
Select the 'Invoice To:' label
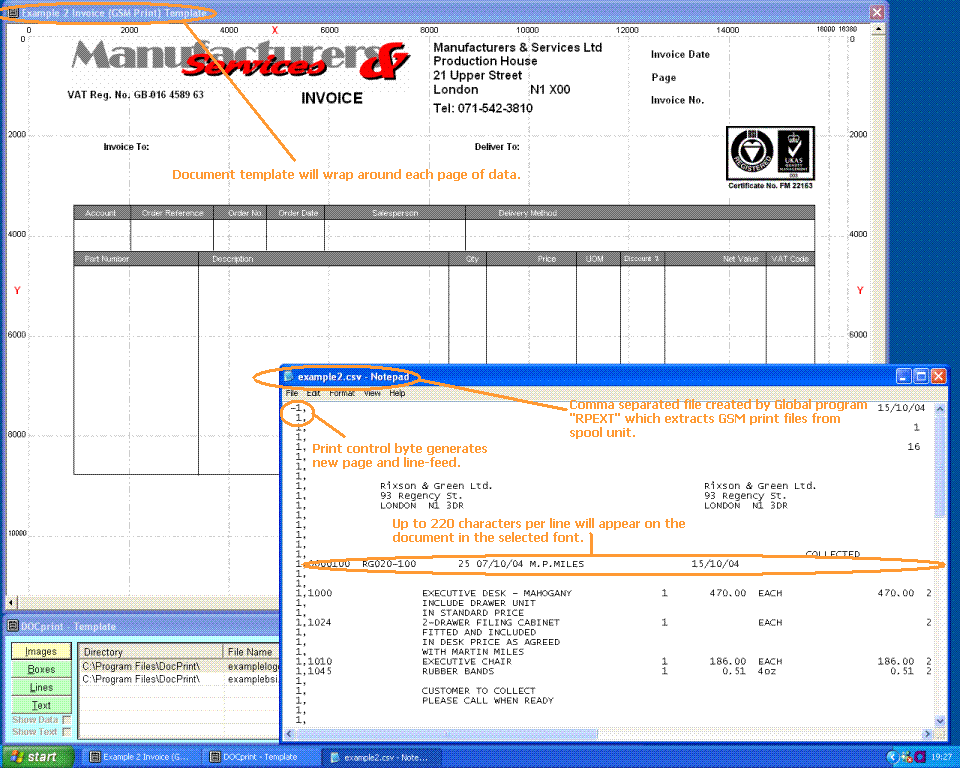[126, 147]
